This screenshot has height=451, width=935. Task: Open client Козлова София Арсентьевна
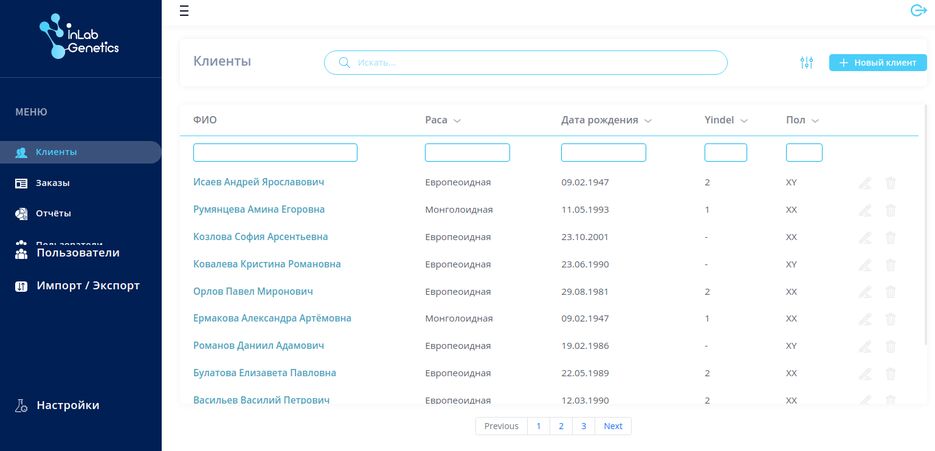pyautogui.click(x=260, y=237)
